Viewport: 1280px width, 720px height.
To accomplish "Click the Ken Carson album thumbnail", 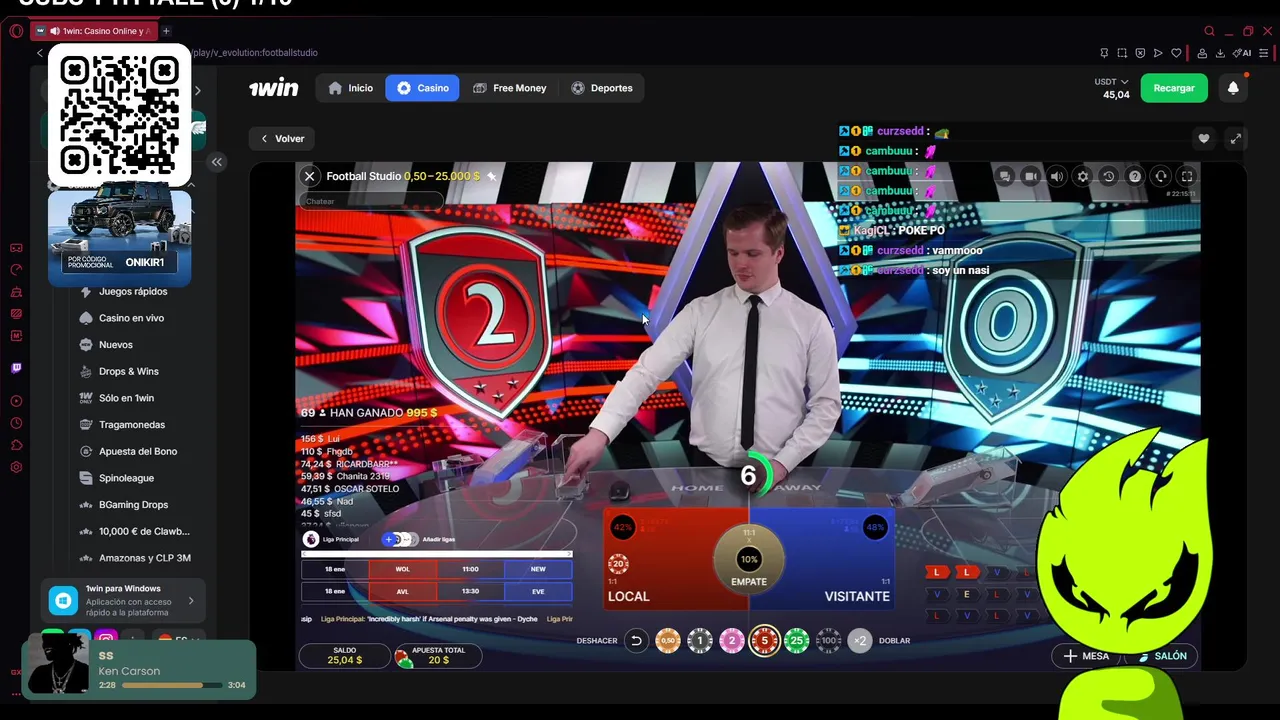I will pos(58,665).
